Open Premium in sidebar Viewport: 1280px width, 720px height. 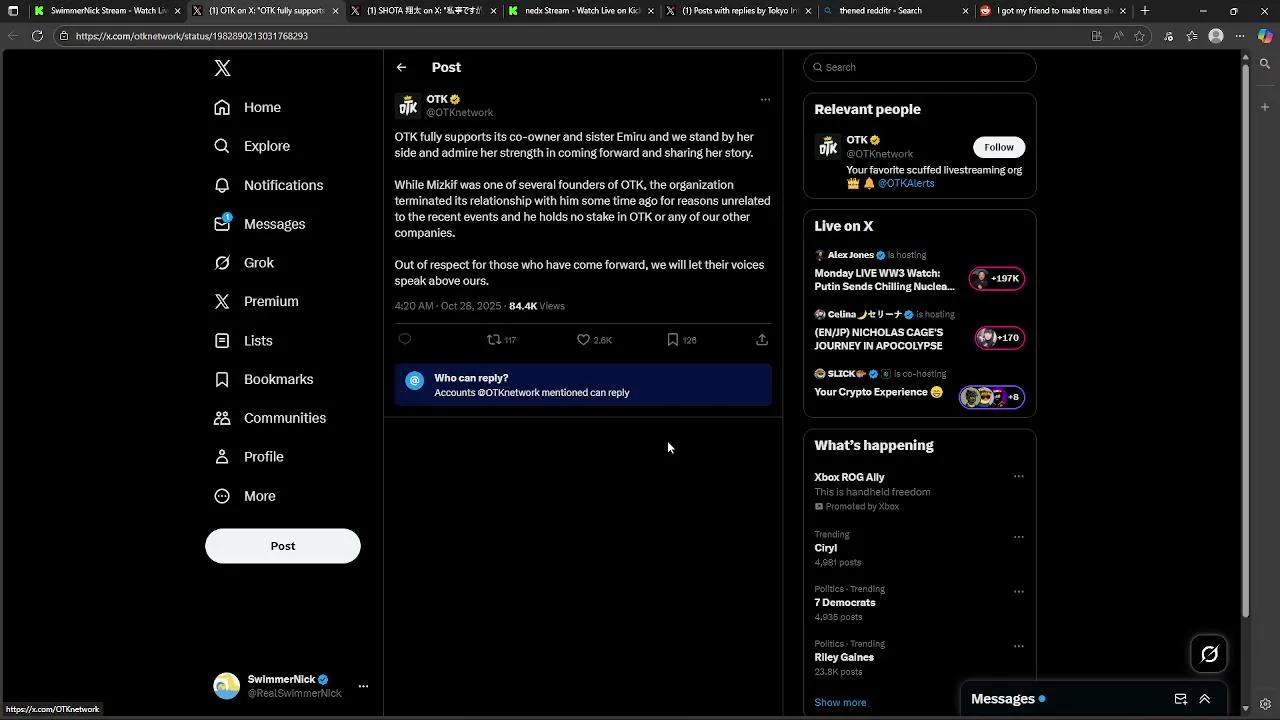[x=257, y=301]
